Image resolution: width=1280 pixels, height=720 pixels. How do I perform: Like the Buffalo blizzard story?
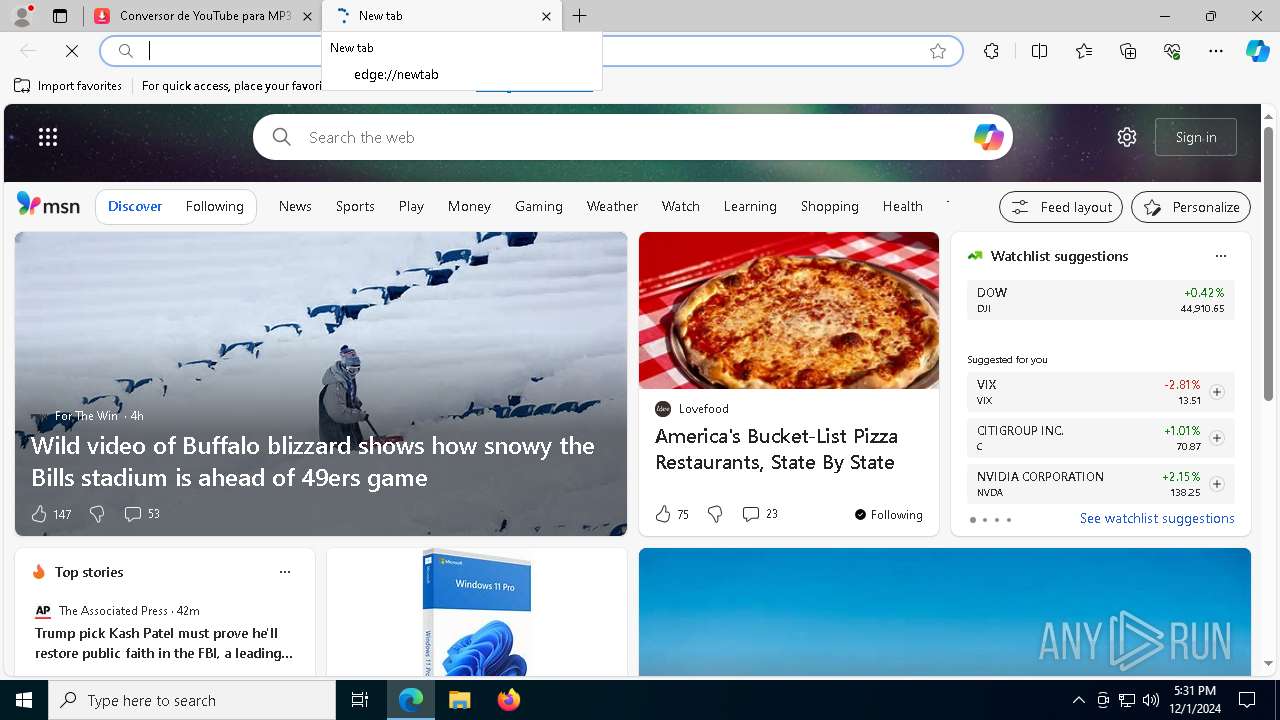pos(39,514)
